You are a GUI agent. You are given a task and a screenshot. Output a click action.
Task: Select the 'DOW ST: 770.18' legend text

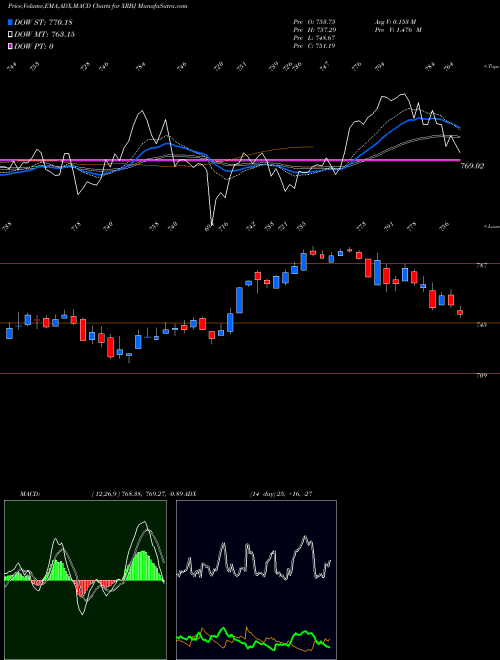click(43, 22)
